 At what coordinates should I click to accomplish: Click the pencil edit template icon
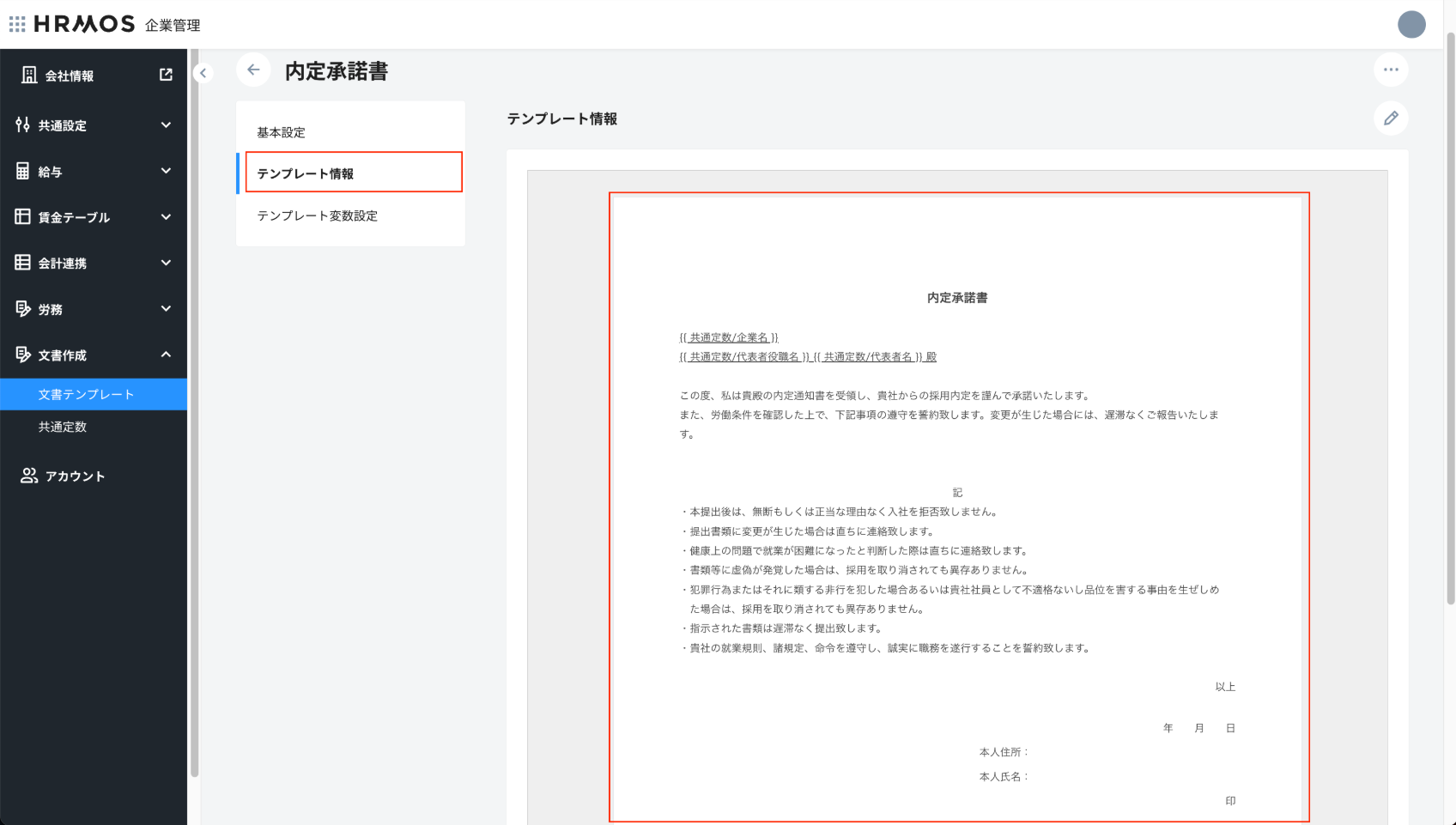[x=1390, y=118]
